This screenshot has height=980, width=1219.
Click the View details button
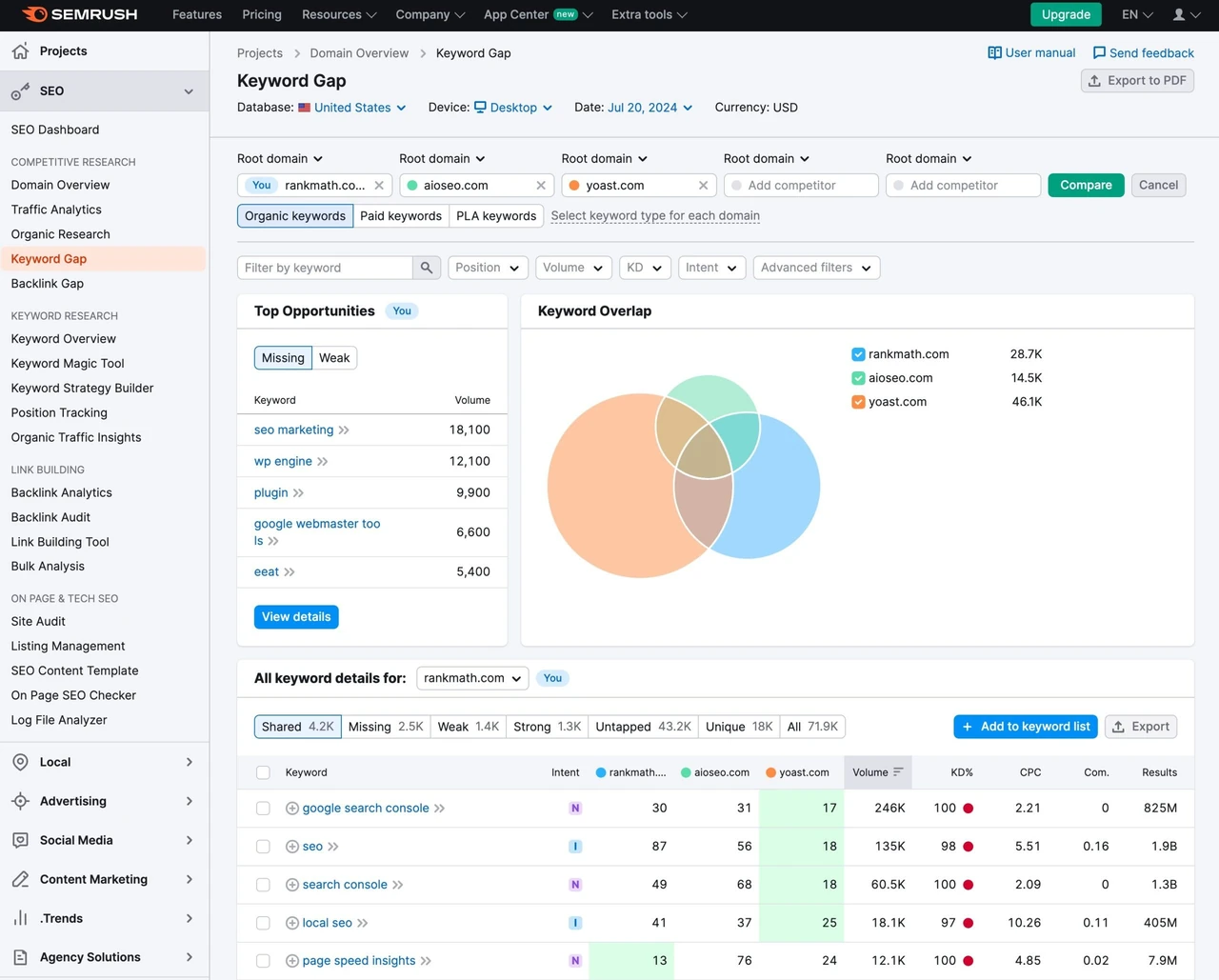[296, 617]
